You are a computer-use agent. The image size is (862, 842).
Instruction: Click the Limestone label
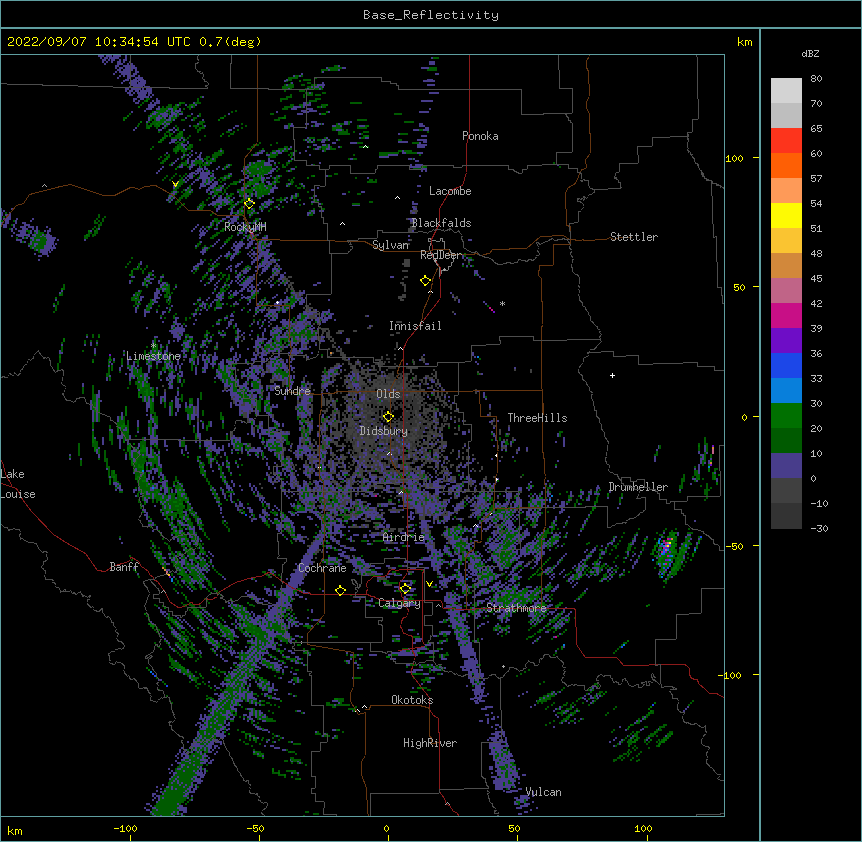point(153,356)
